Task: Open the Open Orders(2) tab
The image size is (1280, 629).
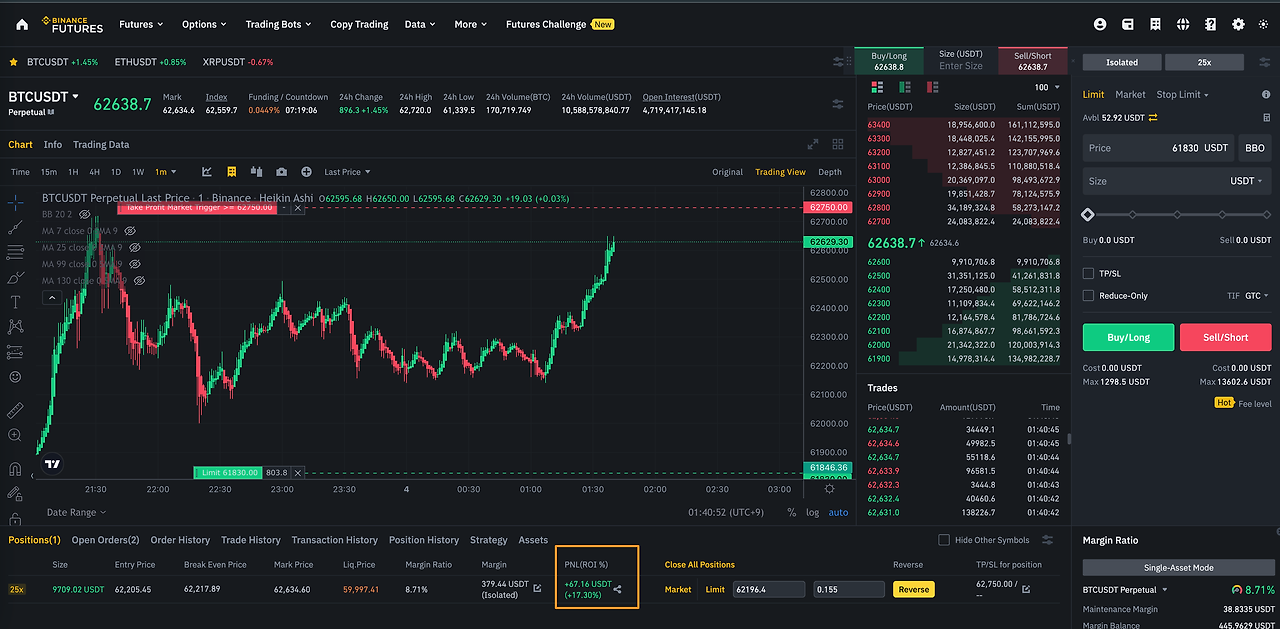Action: coord(105,540)
